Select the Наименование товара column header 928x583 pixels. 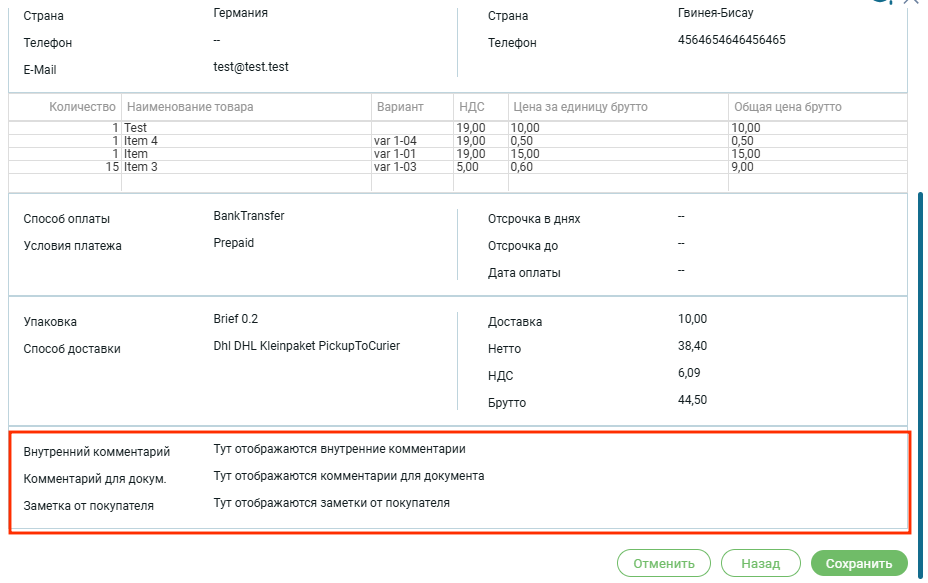[x=190, y=107]
